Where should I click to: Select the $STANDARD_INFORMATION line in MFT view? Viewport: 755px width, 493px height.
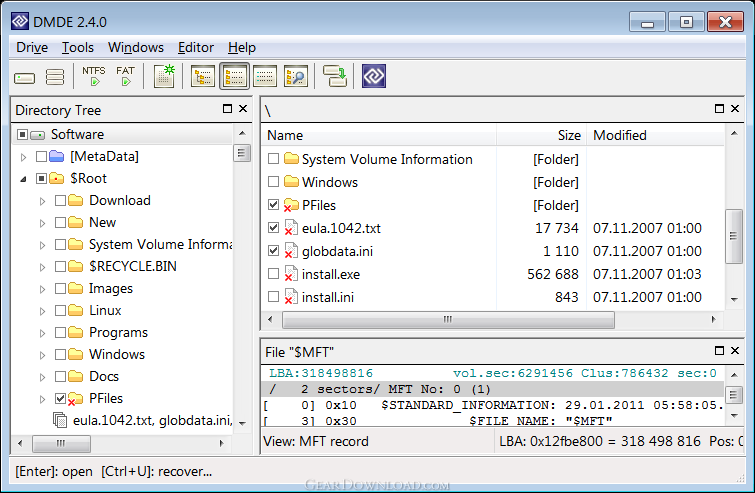point(493,405)
